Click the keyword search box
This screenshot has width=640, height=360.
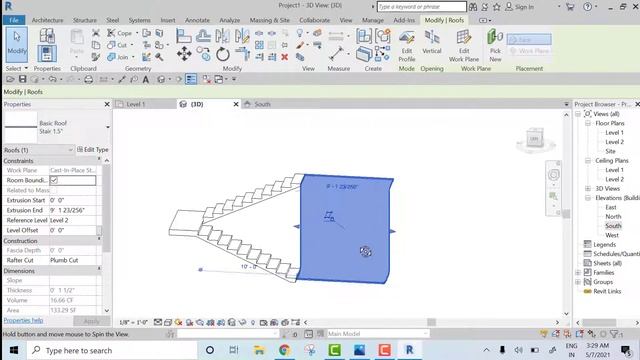coord(421,7)
